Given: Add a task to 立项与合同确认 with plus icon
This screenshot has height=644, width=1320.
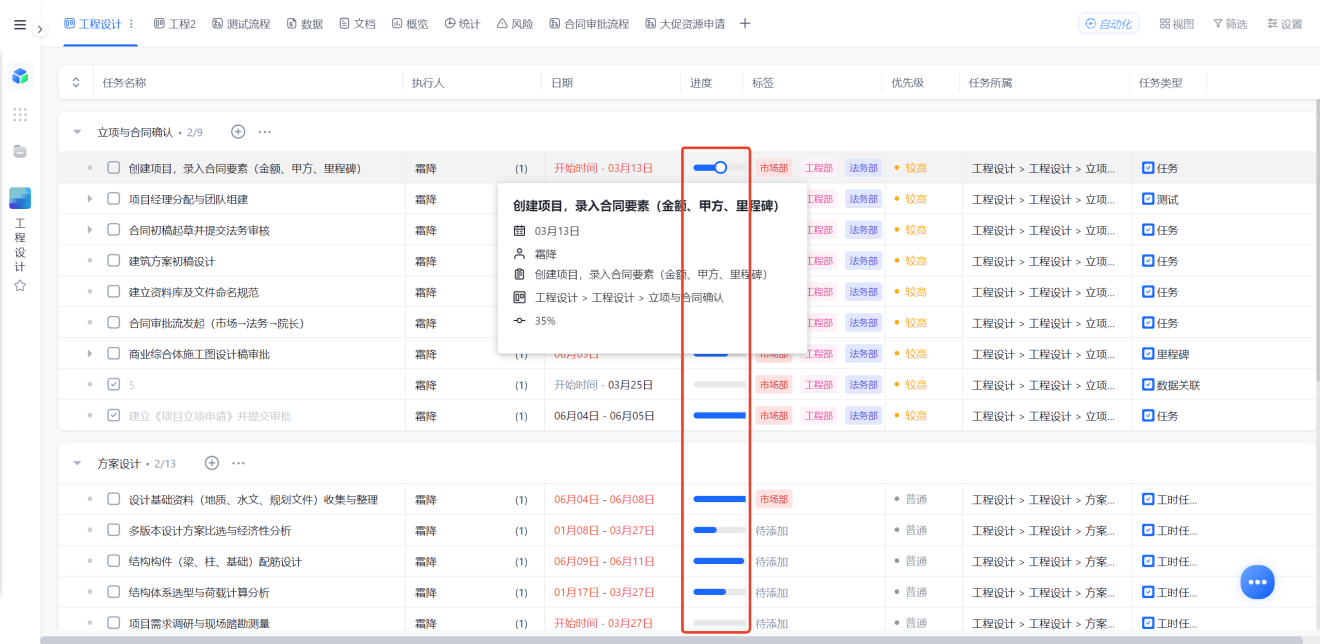Looking at the screenshot, I should pyautogui.click(x=238, y=131).
